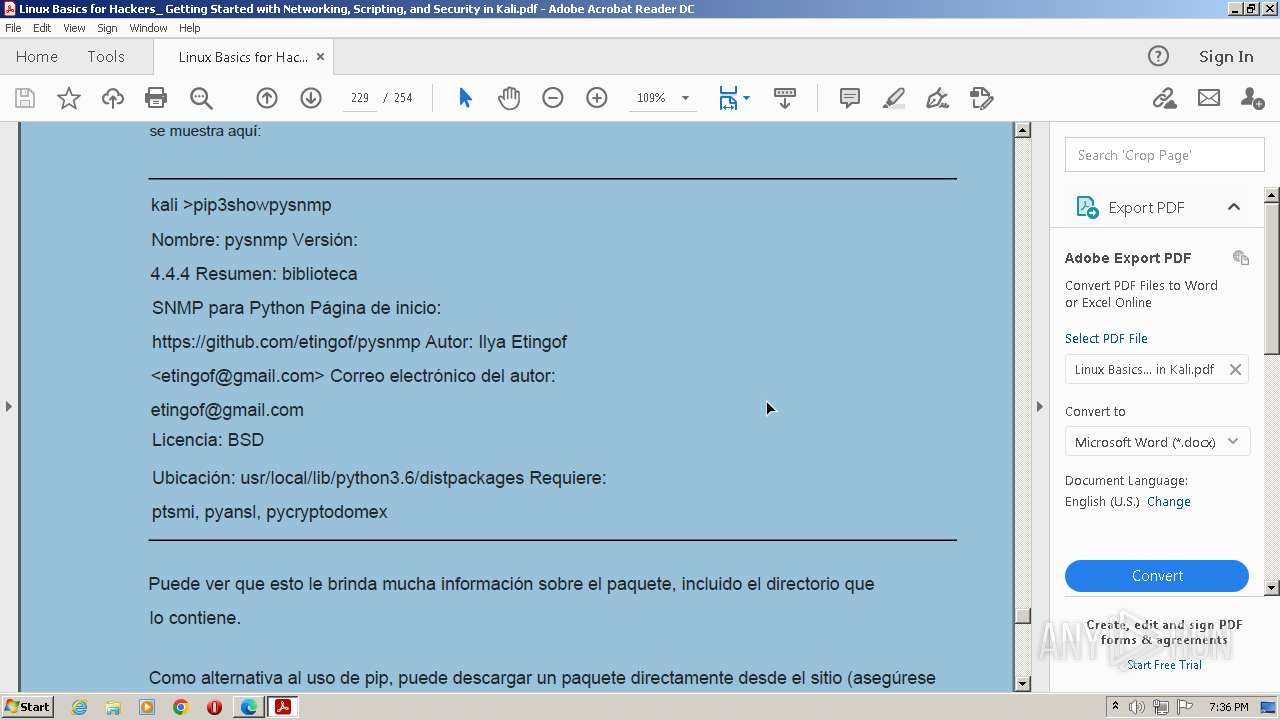Go to next page arrow

[x=311, y=98]
